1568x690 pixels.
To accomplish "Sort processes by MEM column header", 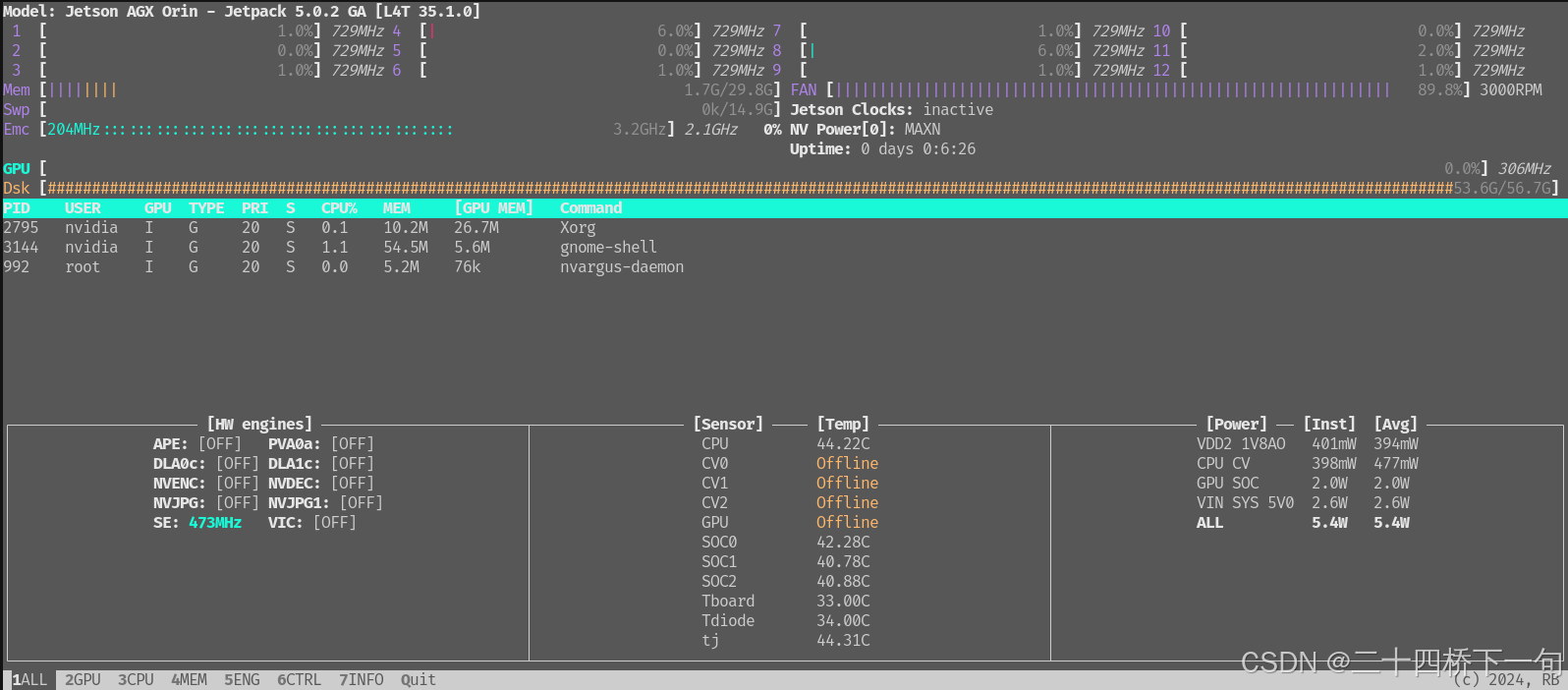I will (x=397, y=208).
